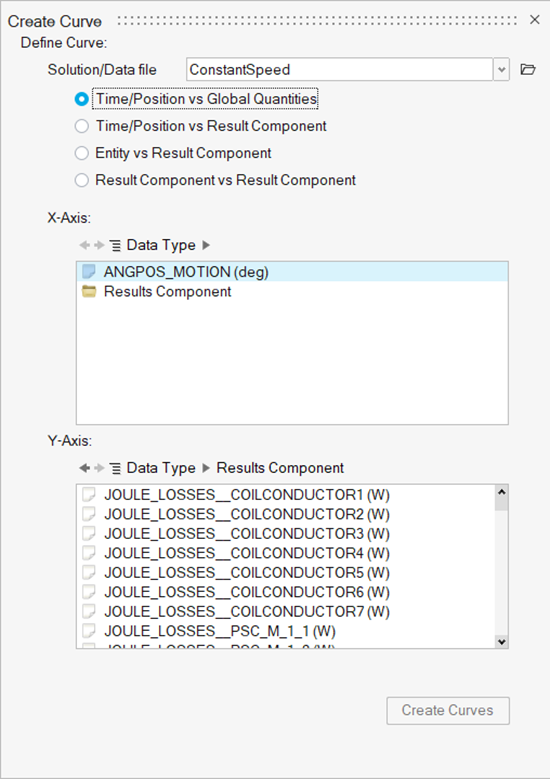Open the browse folder icon for data file

pyautogui.click(x=528, y=70)
